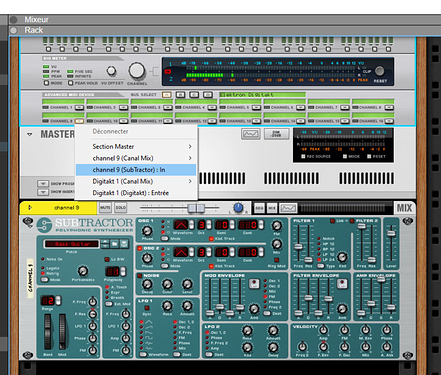The width and height of the screenshot is (441, 375).
Task: Click the Big Meter Reset knob
Action: point(379,71)
